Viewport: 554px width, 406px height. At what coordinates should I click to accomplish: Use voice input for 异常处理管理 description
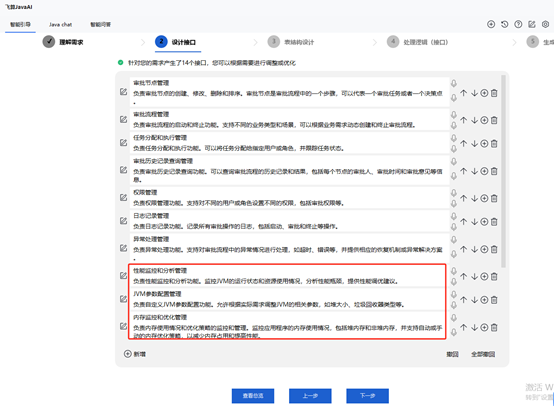[454, 254]
